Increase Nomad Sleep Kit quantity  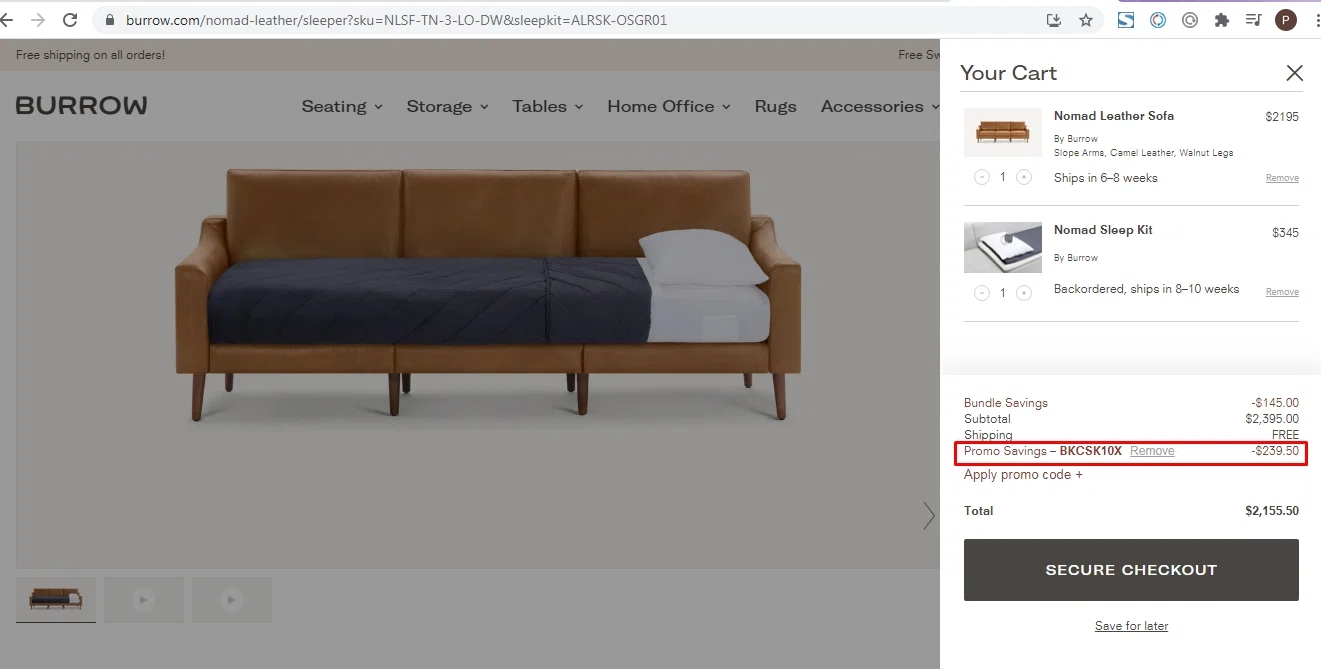[1024, 293]
